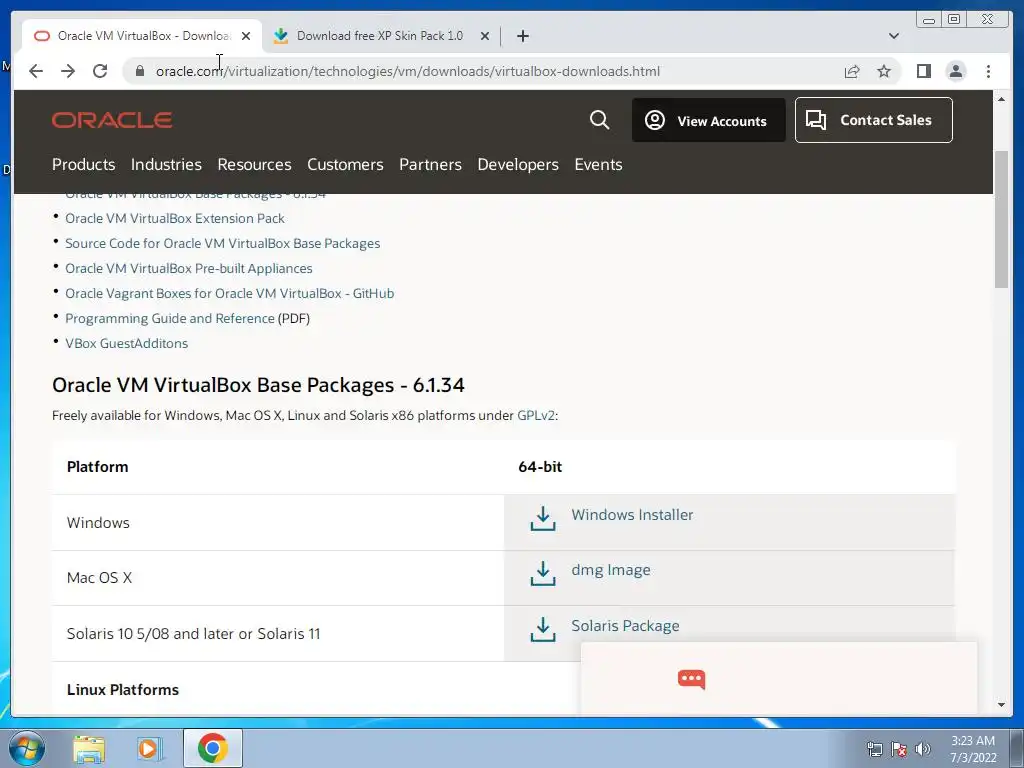Open VBox GuestAdditons link
Screen dimensions: 1024x768
pyautogui.click(x=127, y=344)
